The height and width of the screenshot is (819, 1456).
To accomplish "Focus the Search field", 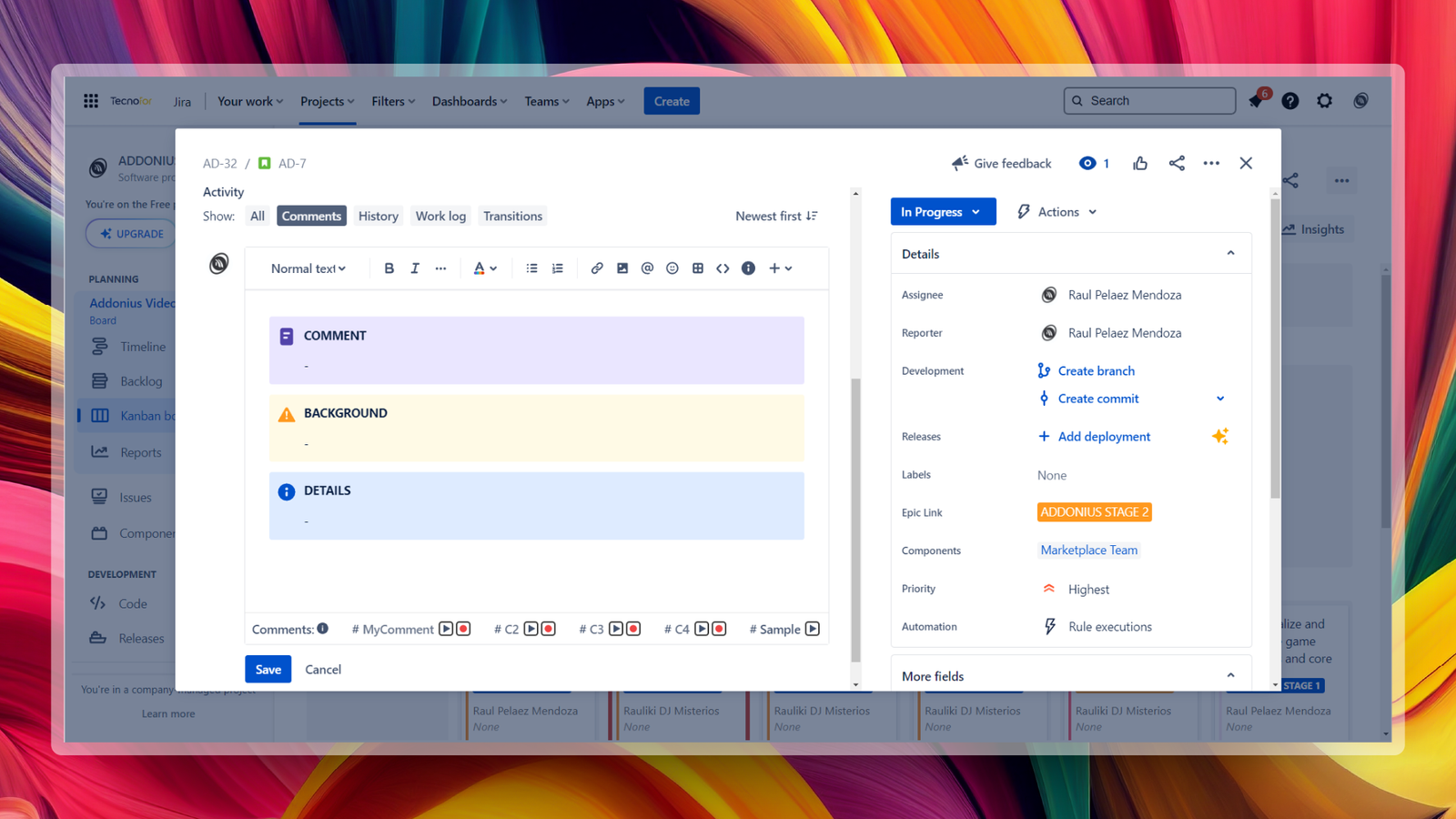I will pos(1149,101).
